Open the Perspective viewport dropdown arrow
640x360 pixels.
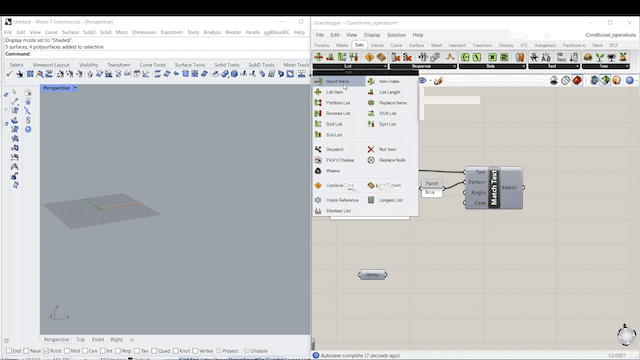click(76, 88)
